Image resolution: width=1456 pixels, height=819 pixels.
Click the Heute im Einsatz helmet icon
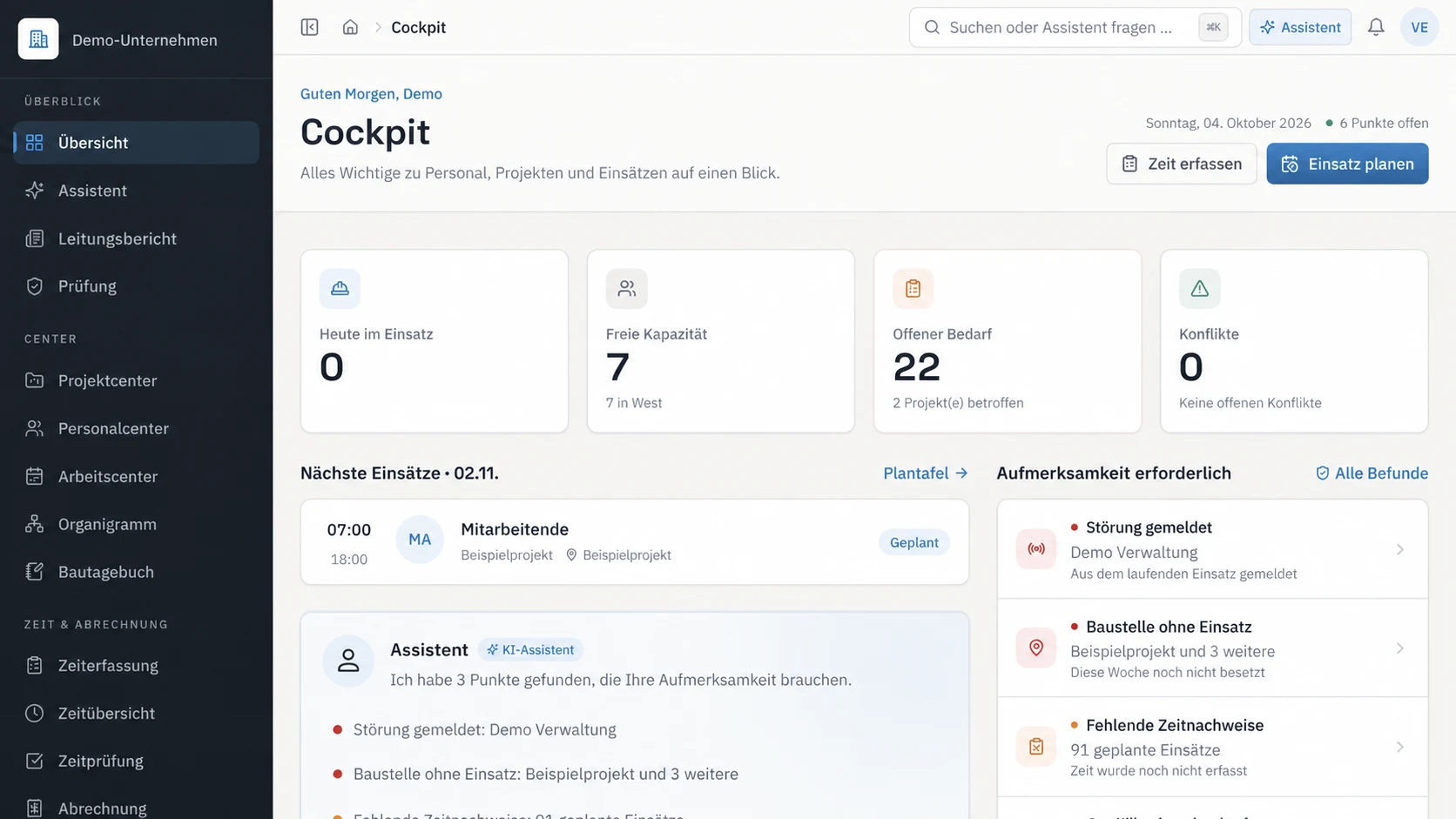pyautogui.click(x=340, y=288)
